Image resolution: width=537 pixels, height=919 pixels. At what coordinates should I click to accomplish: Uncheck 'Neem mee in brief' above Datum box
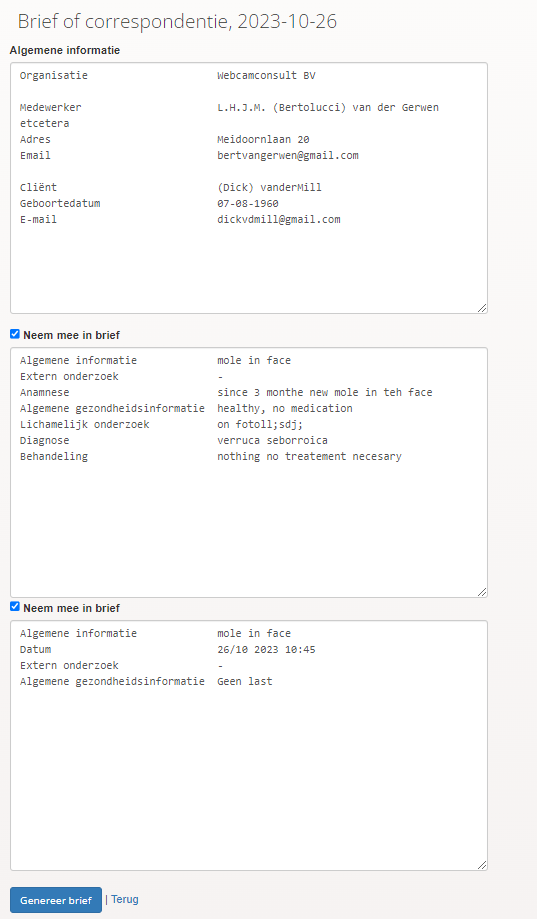pos(15,607)
